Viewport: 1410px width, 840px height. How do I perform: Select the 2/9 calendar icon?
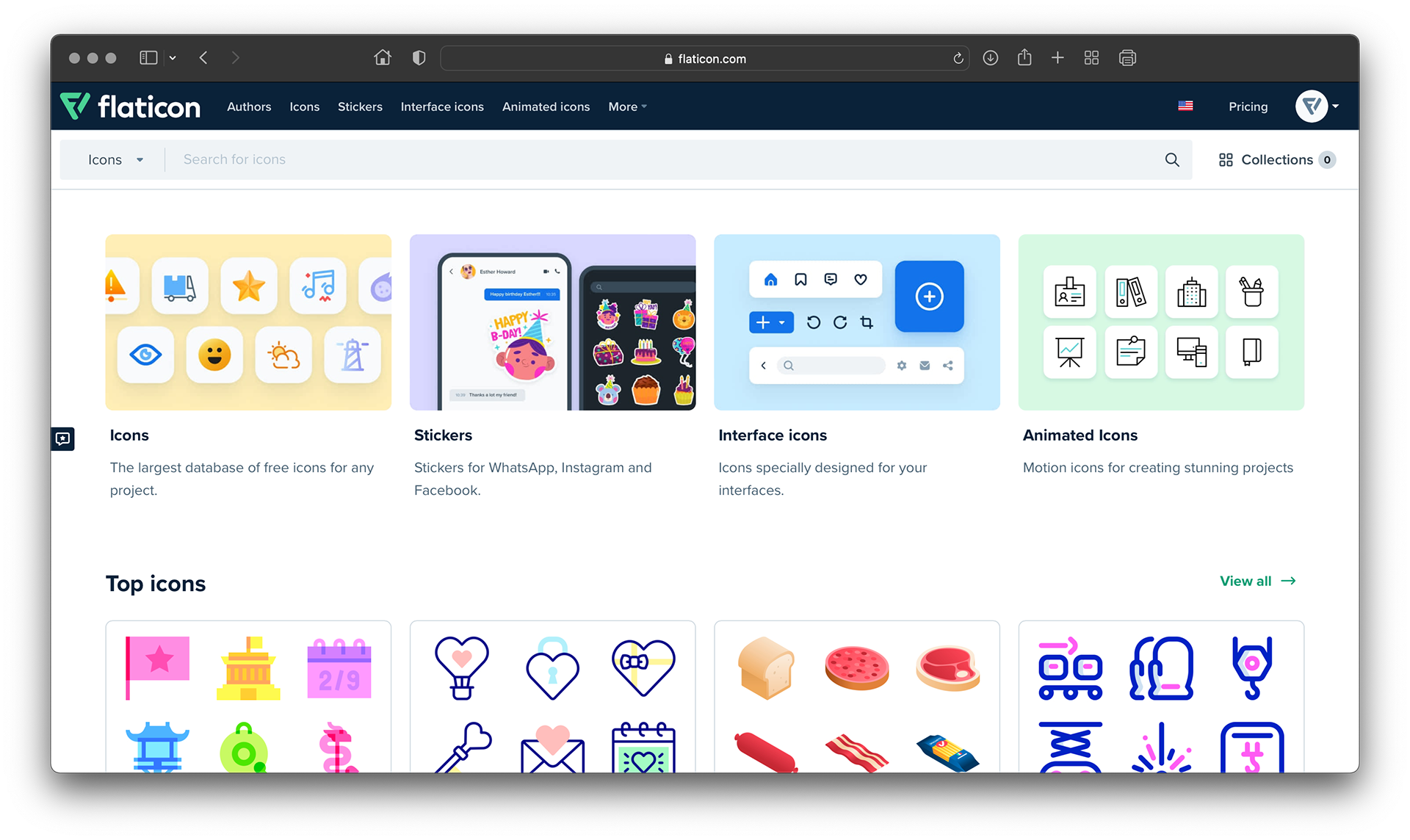339,667
